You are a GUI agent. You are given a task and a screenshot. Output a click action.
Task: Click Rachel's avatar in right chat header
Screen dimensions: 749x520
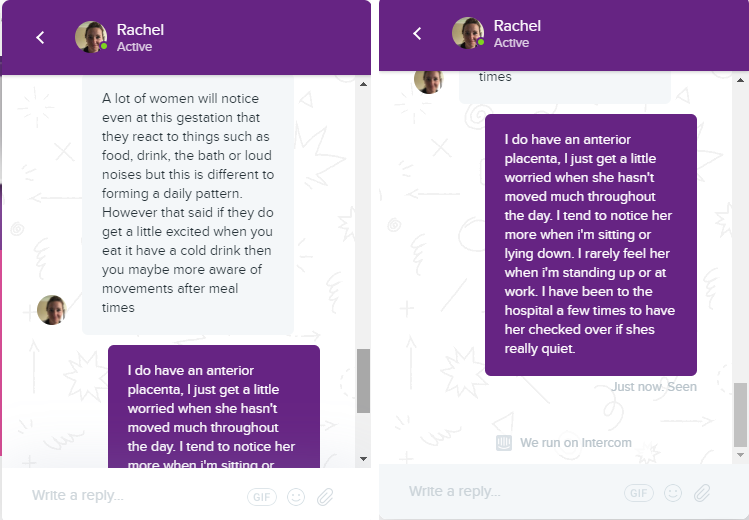coord(468,33)
